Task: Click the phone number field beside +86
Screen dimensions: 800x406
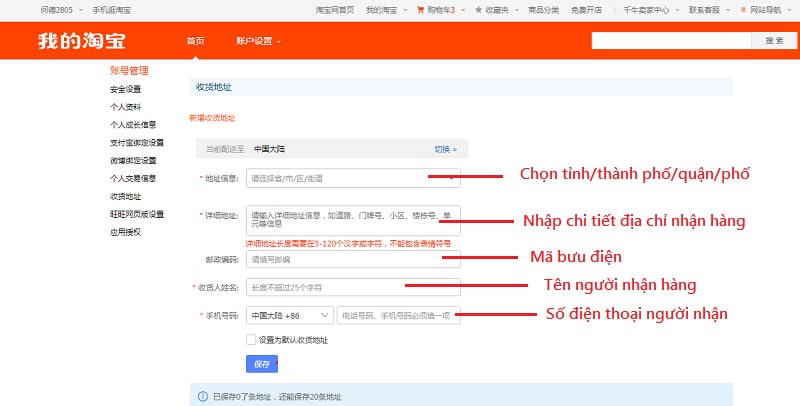Action: (398, 315)
